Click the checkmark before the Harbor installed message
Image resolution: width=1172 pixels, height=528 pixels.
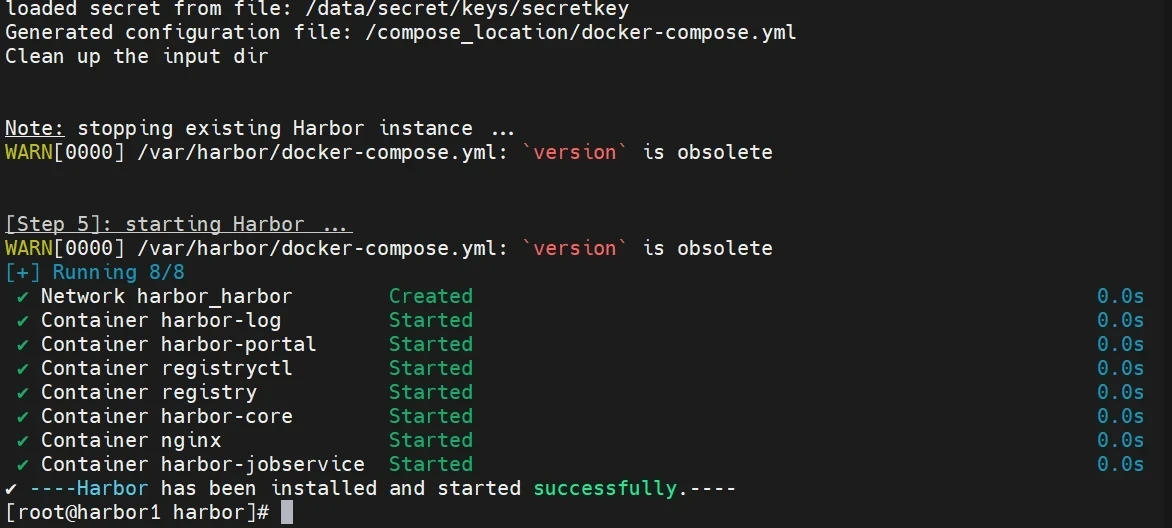tap(11, 488)
